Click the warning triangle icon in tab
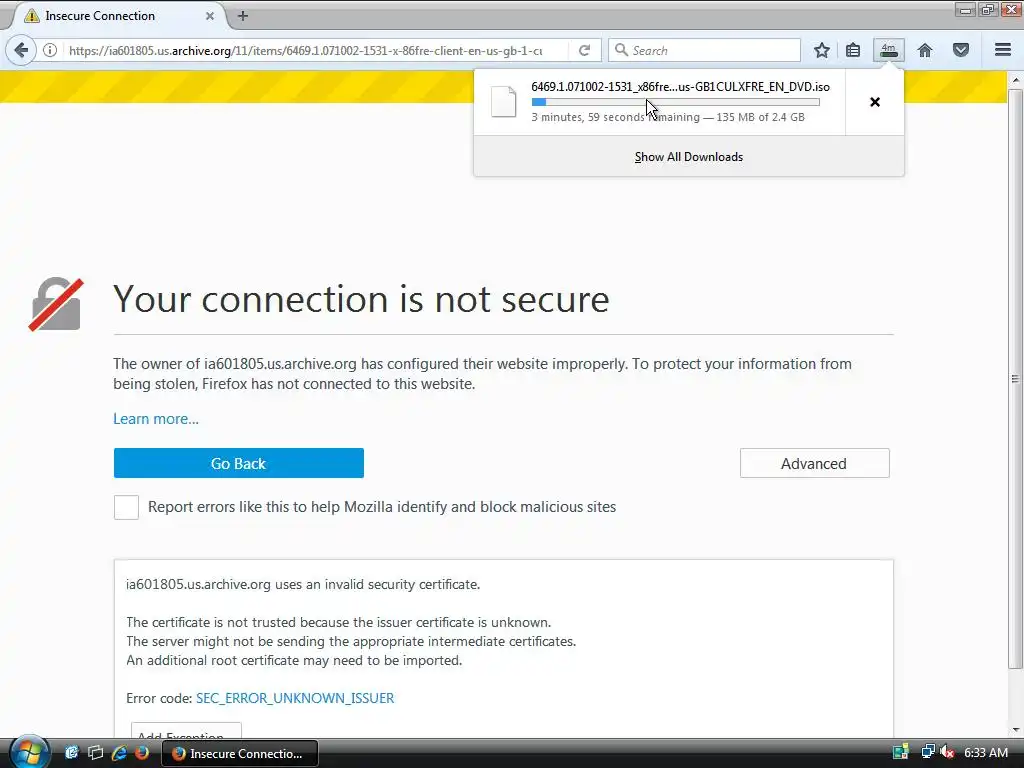 click(x=31, y=16)
